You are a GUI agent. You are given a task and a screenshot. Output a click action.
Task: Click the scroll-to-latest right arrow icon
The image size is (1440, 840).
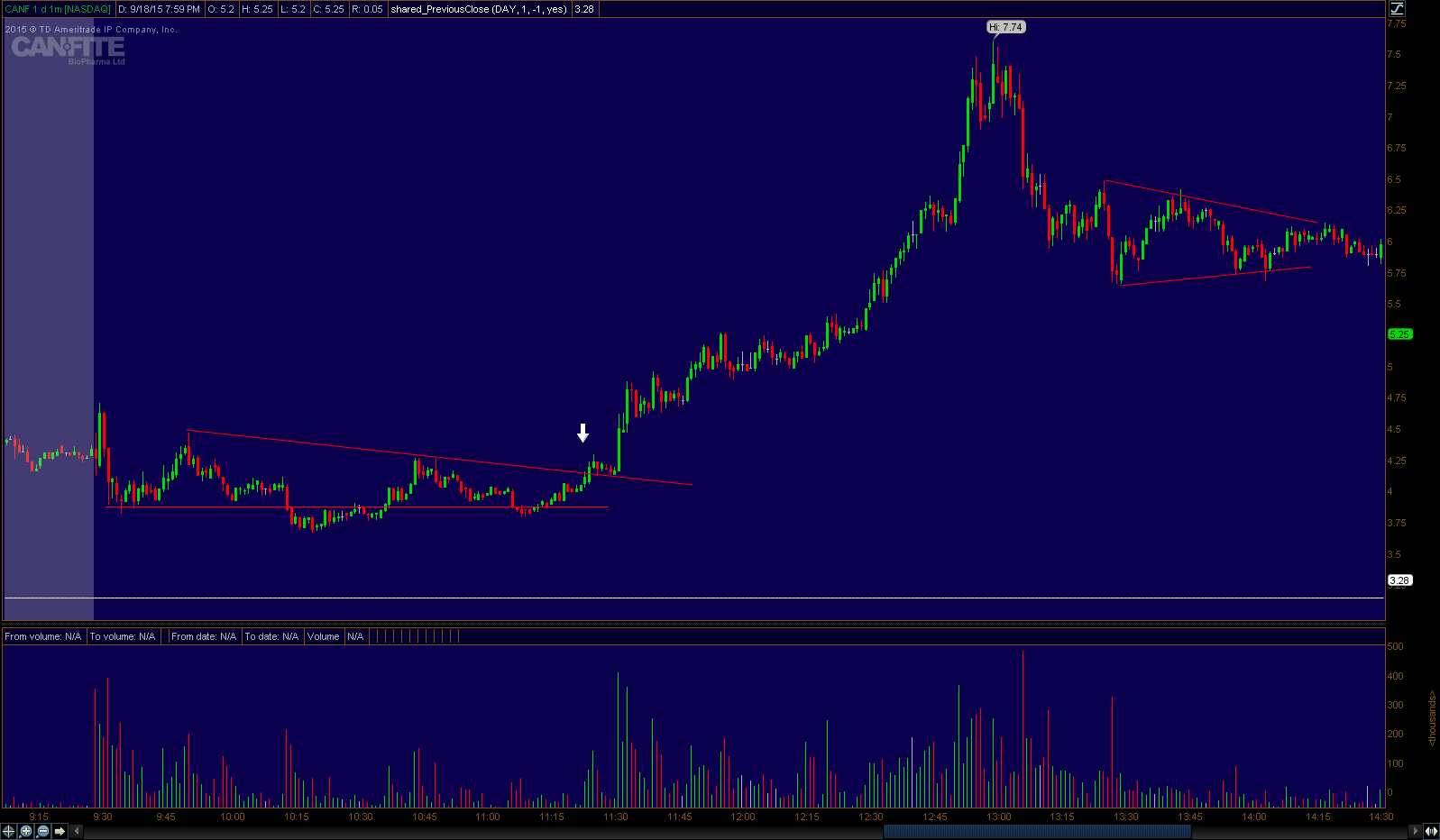(60, 831)
